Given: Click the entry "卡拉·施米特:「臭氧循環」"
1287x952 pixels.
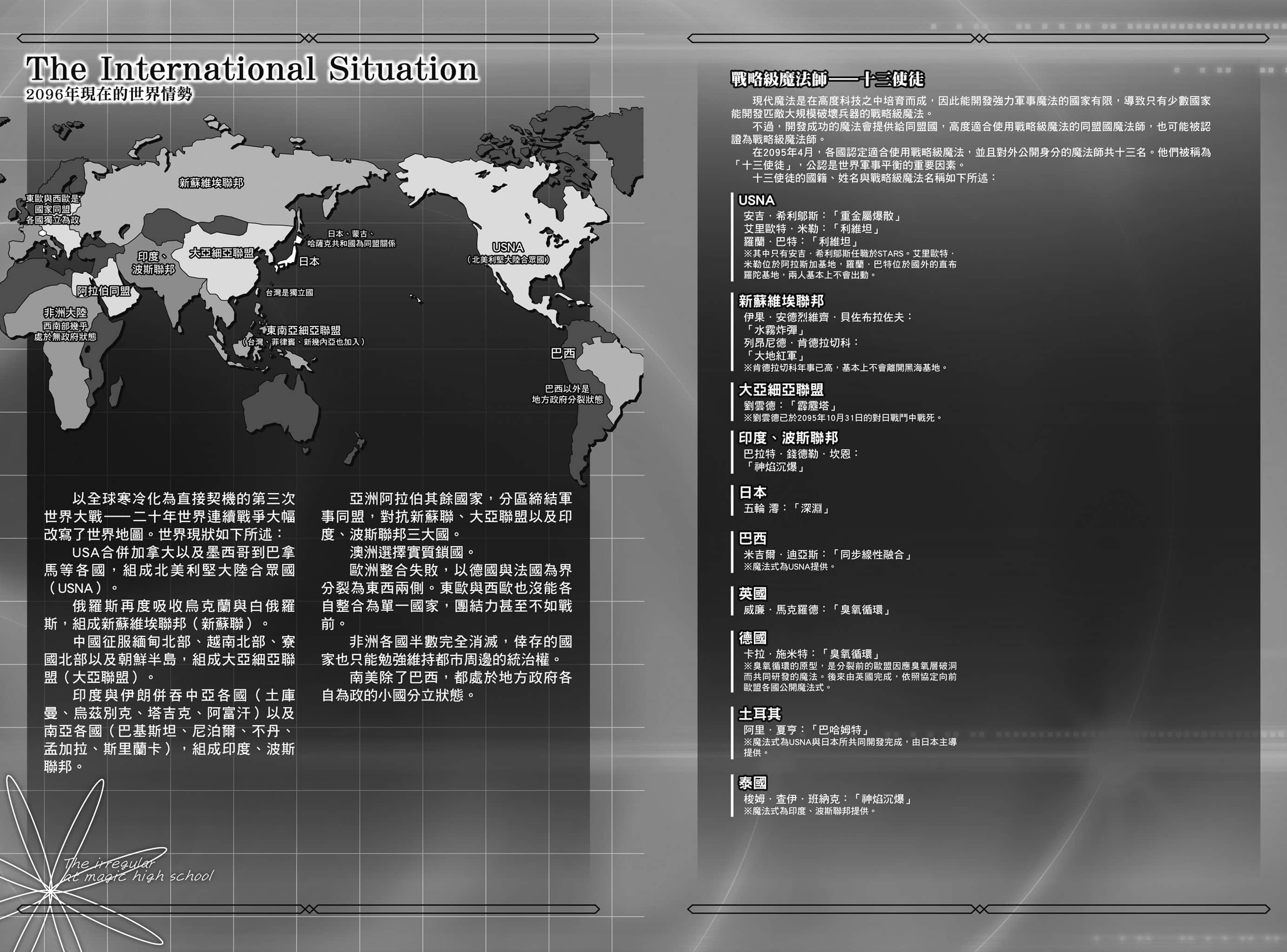Looking at the screenshot, I should pyautogui.click(x=812, y=654).
